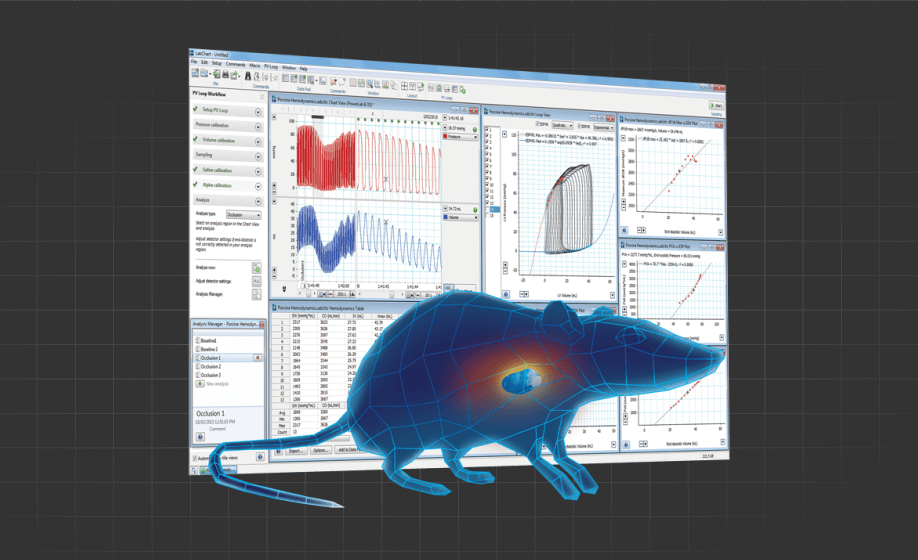Expand the Sampling workflow step
Screen dimensions: 918x560
click(258, 157)
